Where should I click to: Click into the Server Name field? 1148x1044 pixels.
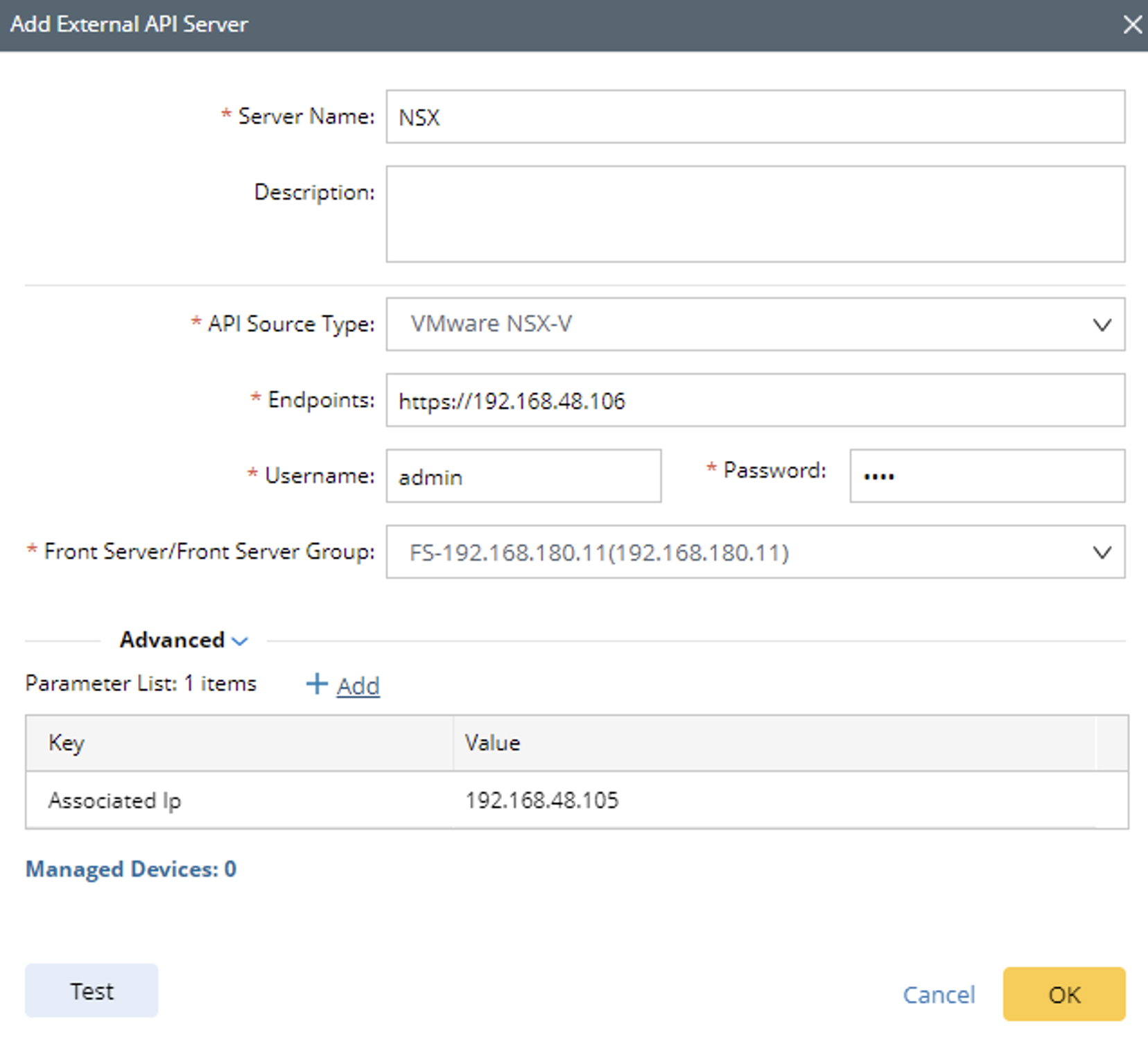pyautogui.click(x=754, y=116)
